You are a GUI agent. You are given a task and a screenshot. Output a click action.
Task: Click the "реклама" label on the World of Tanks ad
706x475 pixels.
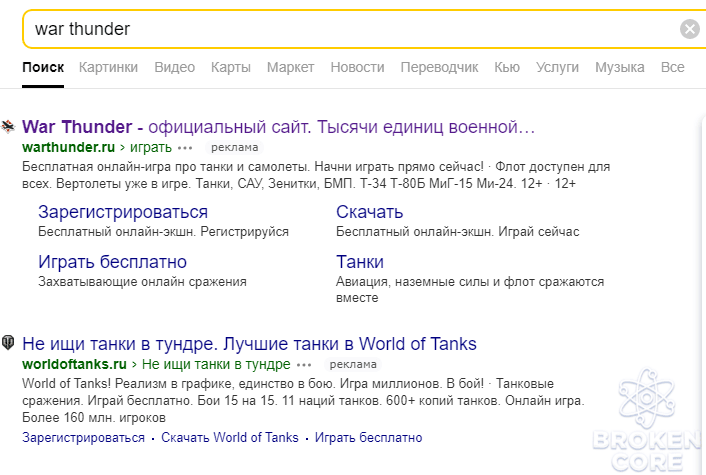click(353, 364)
